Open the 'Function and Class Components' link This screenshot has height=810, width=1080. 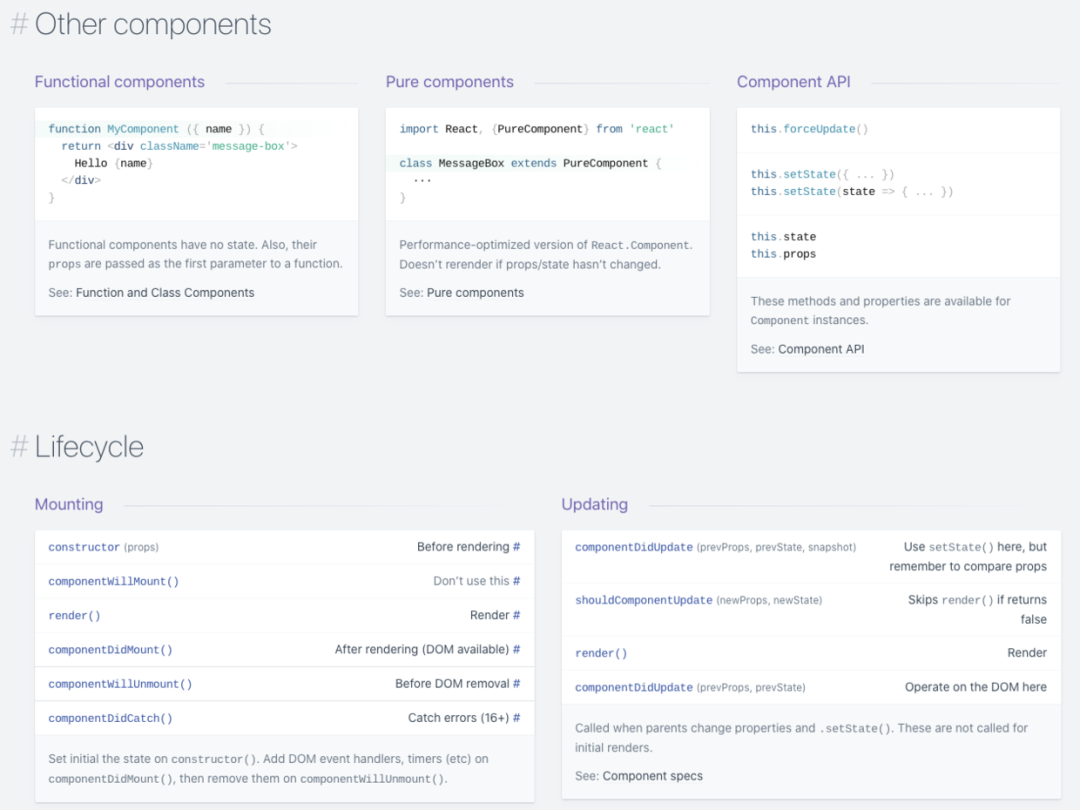coord(165,293)
